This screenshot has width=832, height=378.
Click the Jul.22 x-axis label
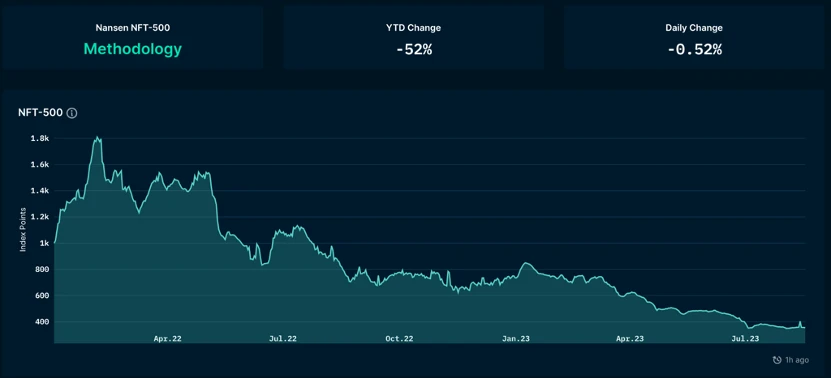coord(283,338)
